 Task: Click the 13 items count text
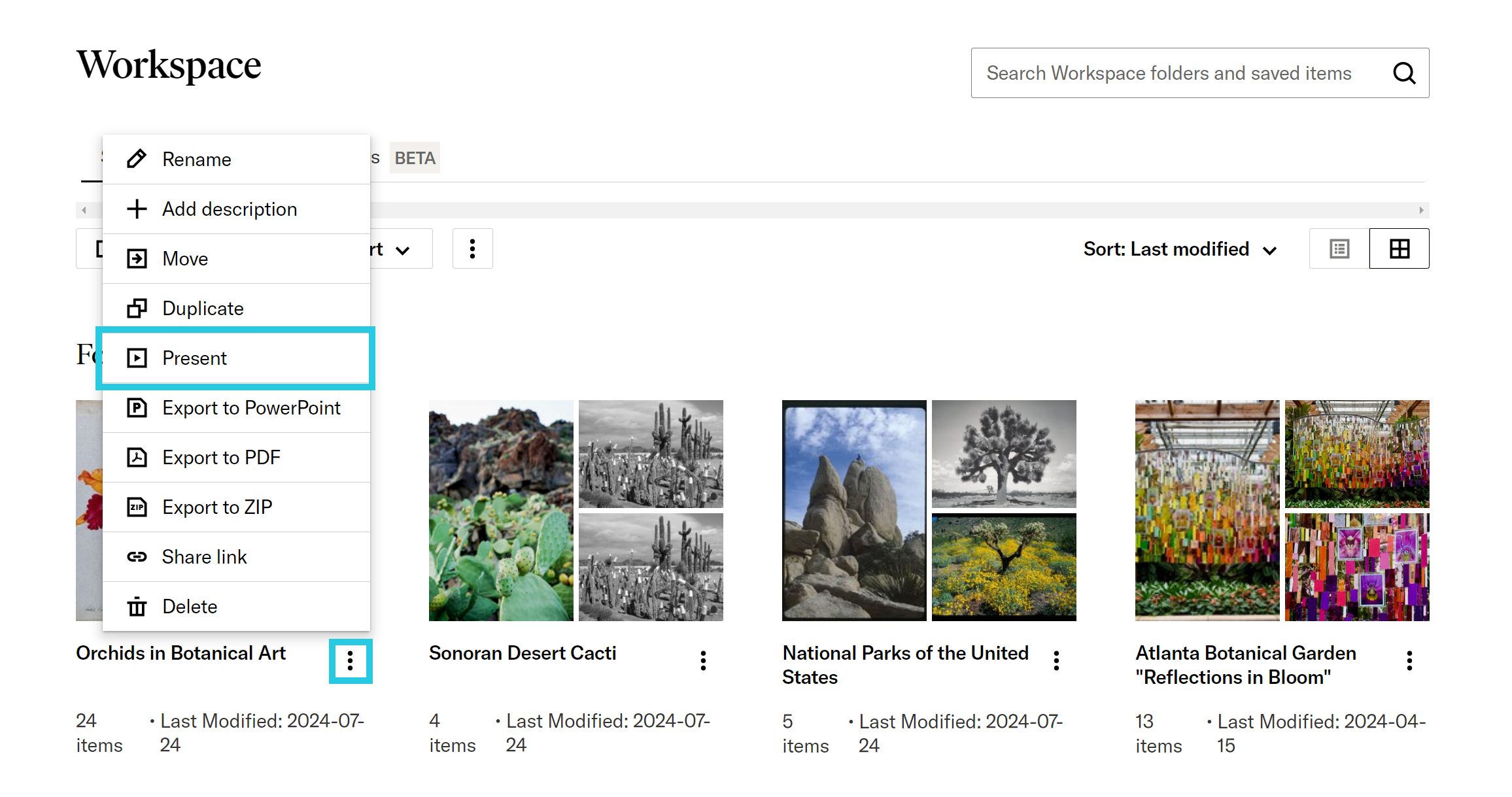pos(1158,734)
